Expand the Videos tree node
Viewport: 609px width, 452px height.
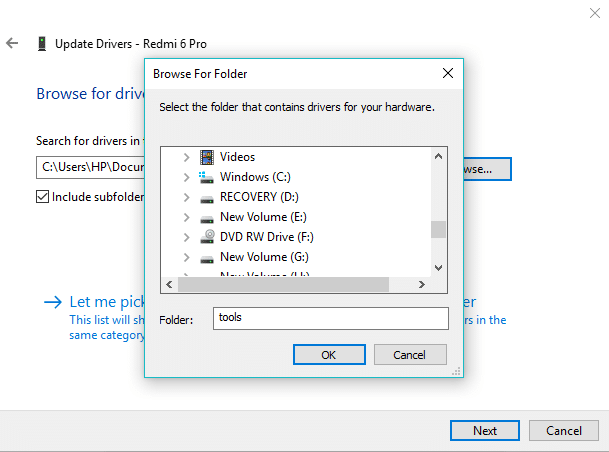[186, 157]
